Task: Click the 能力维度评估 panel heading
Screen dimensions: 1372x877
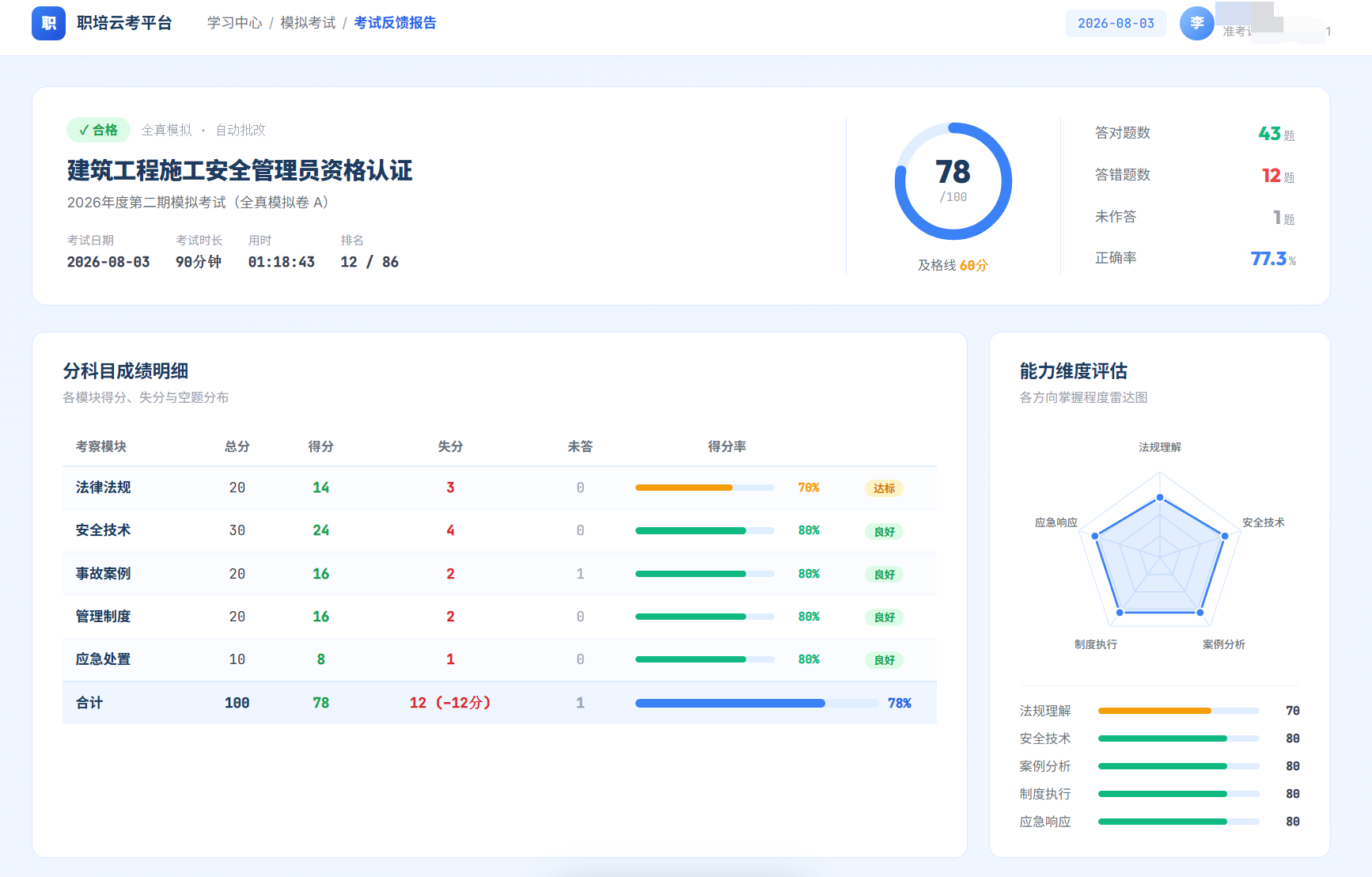Action: (x=1074, y=371)
